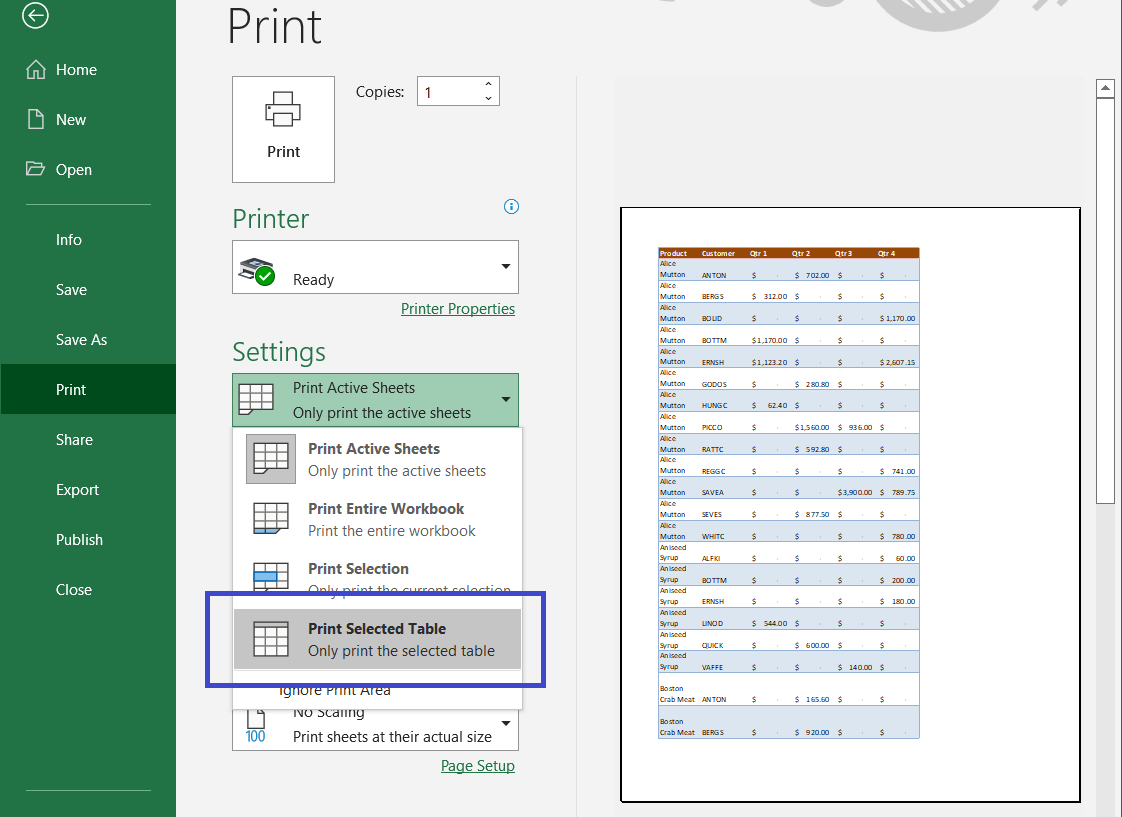The width and height of the screenshot is (1122, 817).
Task: Increase copies with the up stepper arrow
Action: [488, 84]
